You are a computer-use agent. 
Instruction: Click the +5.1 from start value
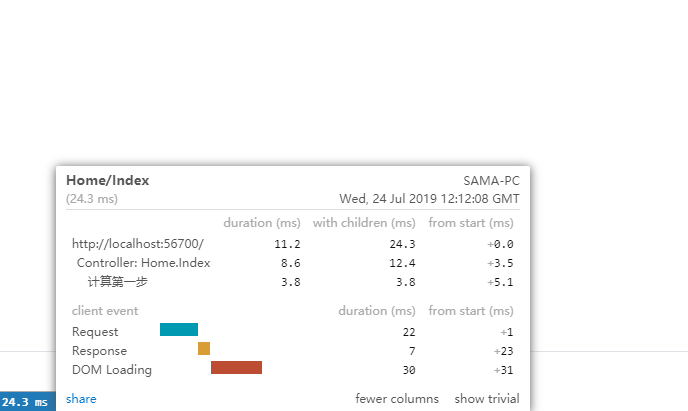500,282
